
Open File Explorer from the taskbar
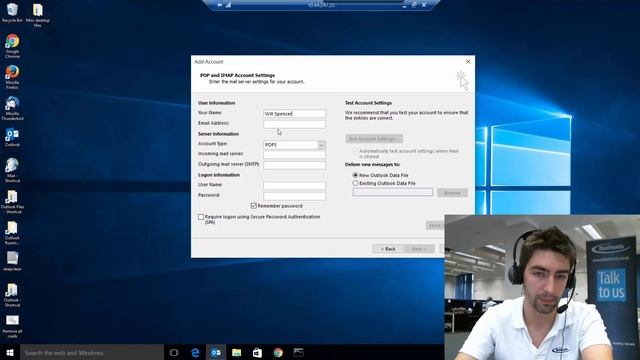coord(236,352)
